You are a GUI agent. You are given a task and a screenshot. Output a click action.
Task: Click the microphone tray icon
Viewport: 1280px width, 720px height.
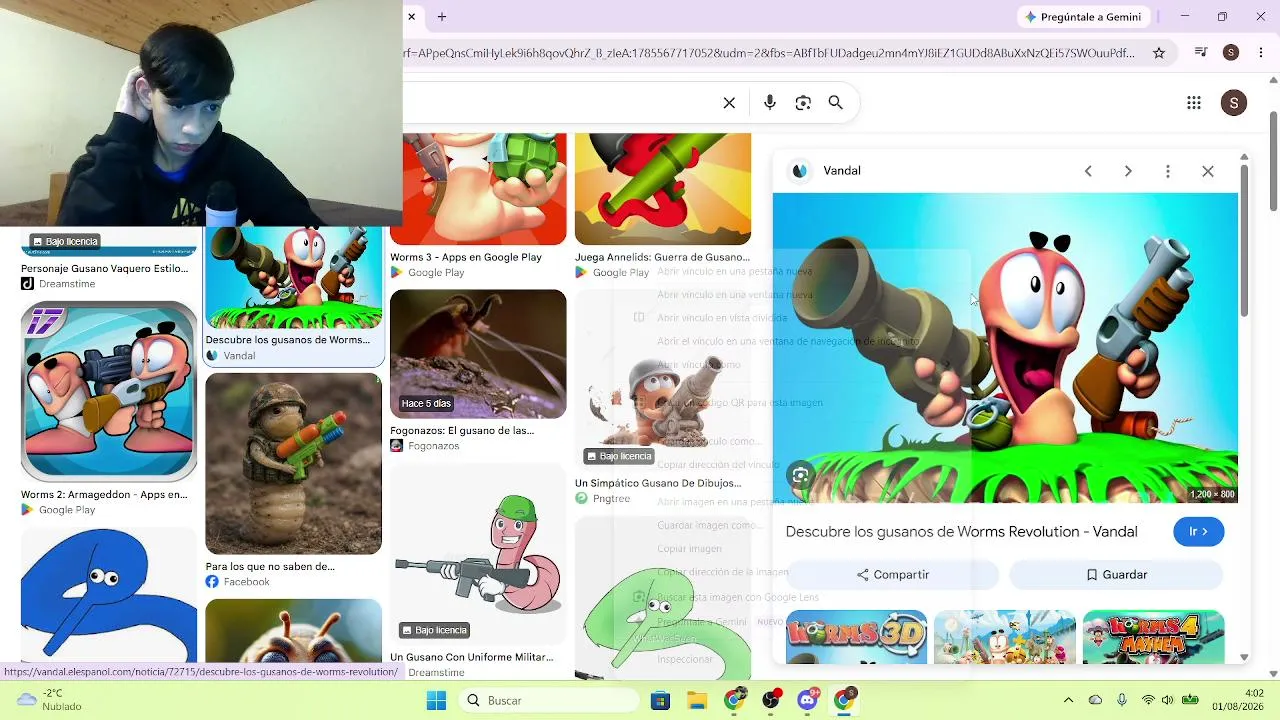point(1122,701)
